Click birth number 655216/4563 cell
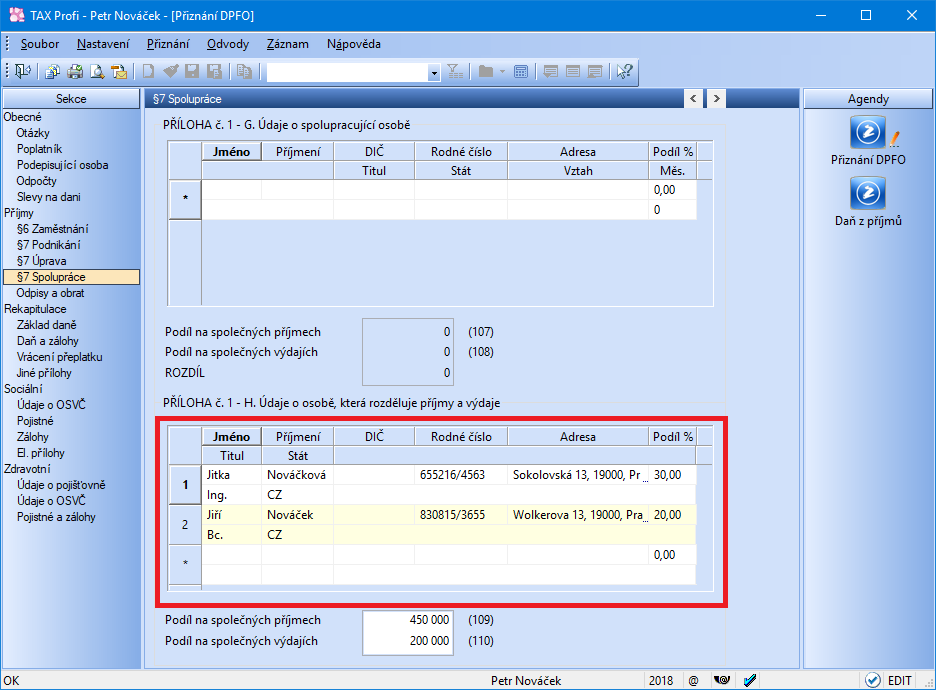This screenshot has height=690, width=936. (461, 475)
